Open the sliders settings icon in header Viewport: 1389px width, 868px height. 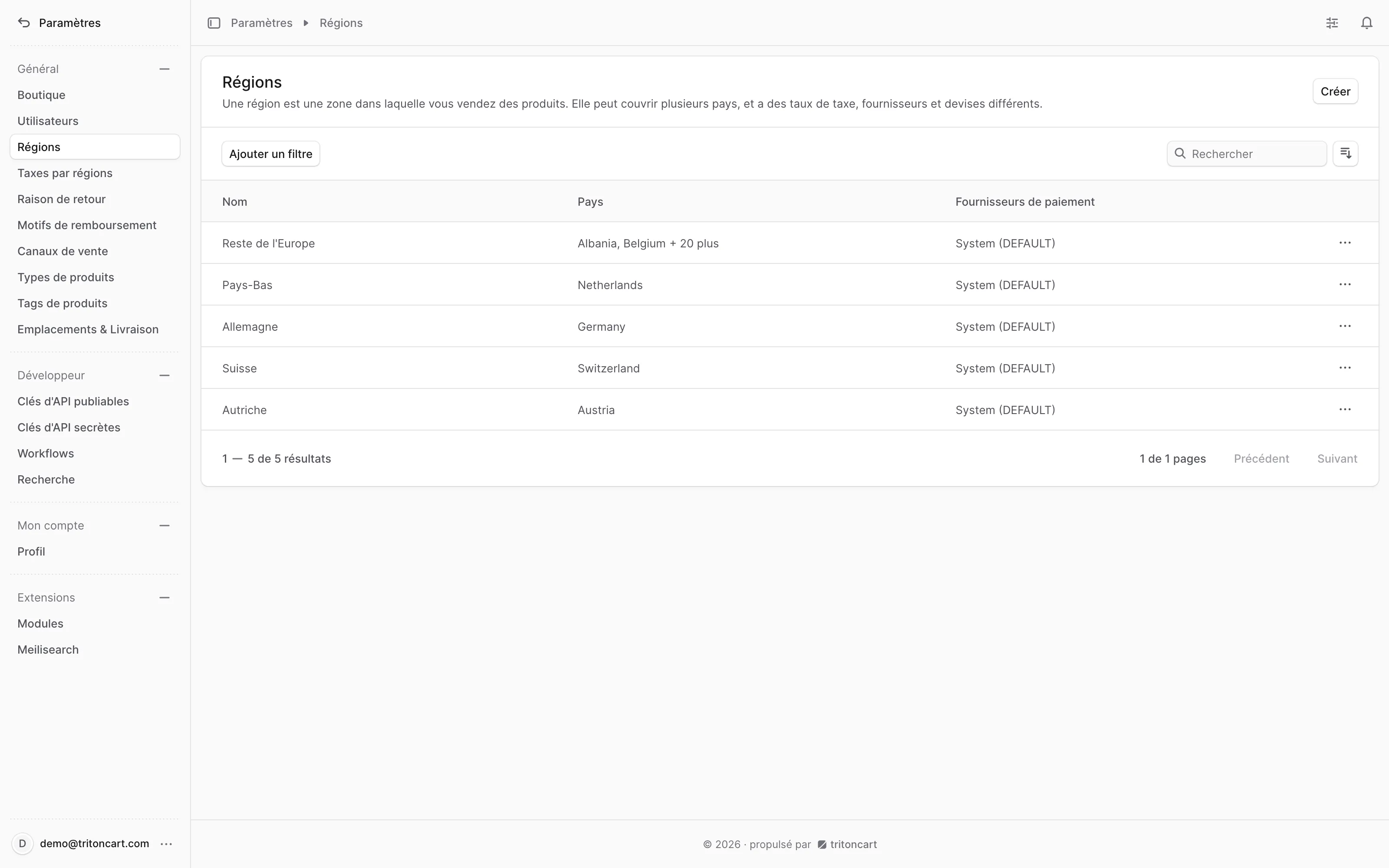(x=1332, y=23)
